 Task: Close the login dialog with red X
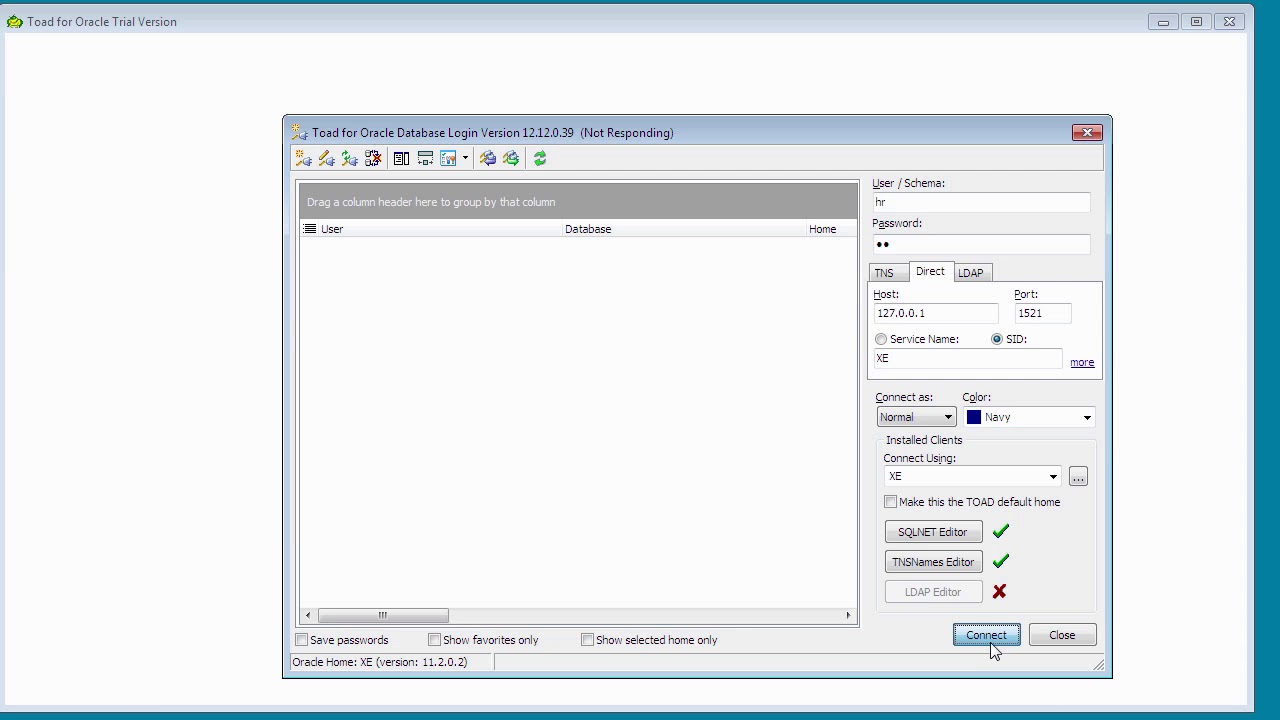coord(1087,132)
